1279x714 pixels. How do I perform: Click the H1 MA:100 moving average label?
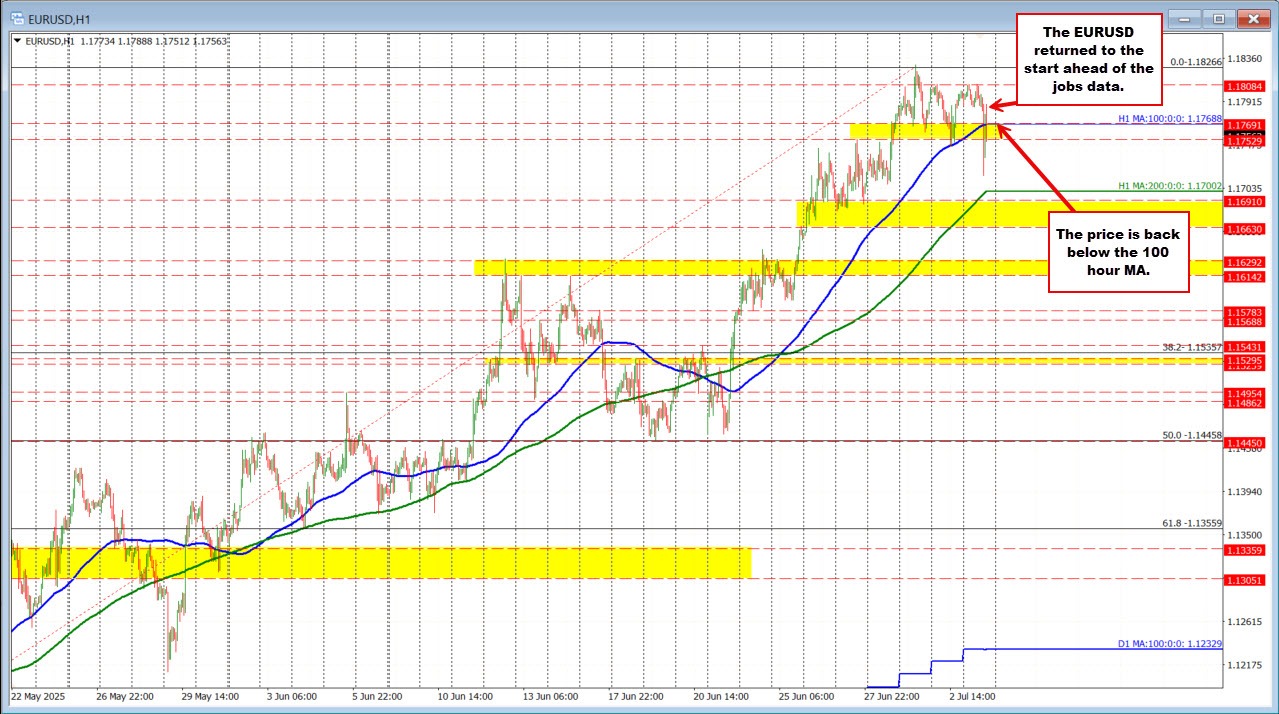pyautogui.click(x=1168, y=119)
